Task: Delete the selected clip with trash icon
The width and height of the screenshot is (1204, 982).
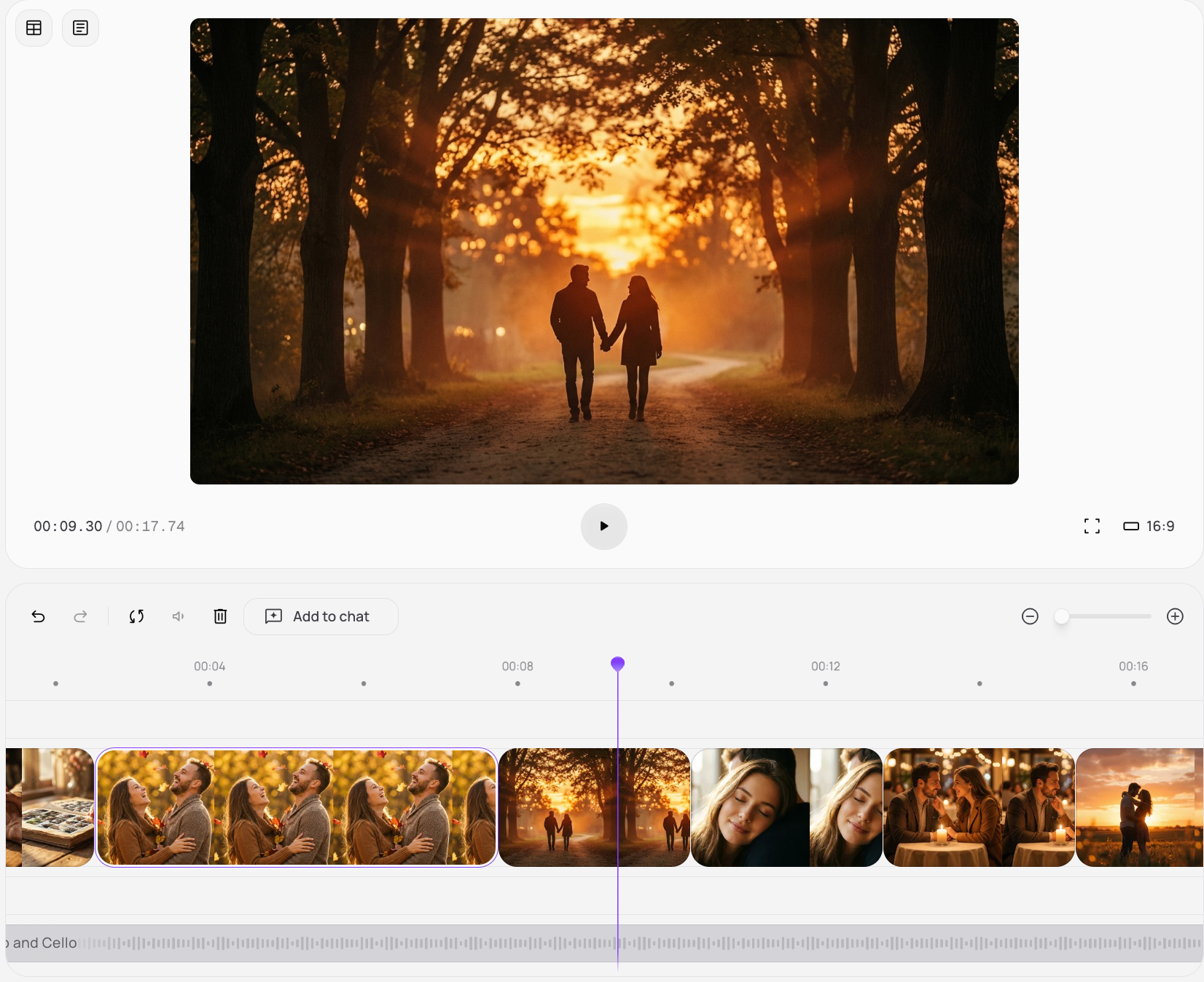Action: (220, 617)
